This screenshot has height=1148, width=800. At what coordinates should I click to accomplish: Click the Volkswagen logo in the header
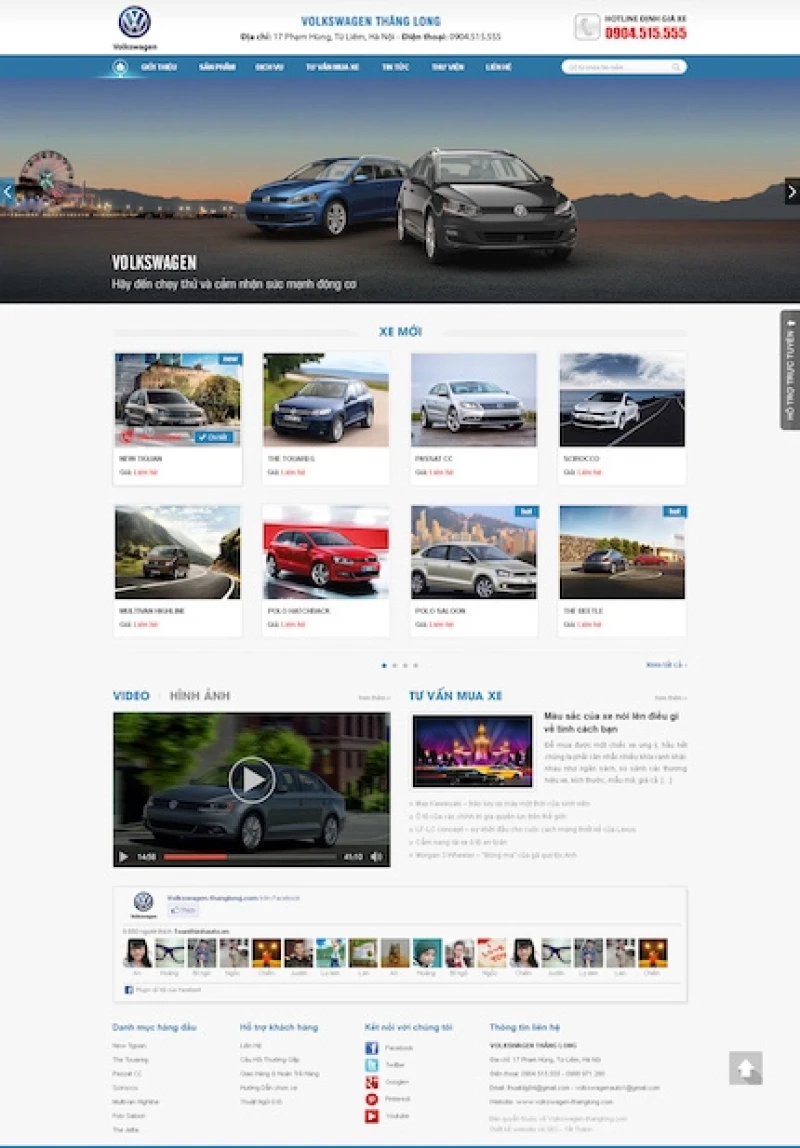point(134,23)
